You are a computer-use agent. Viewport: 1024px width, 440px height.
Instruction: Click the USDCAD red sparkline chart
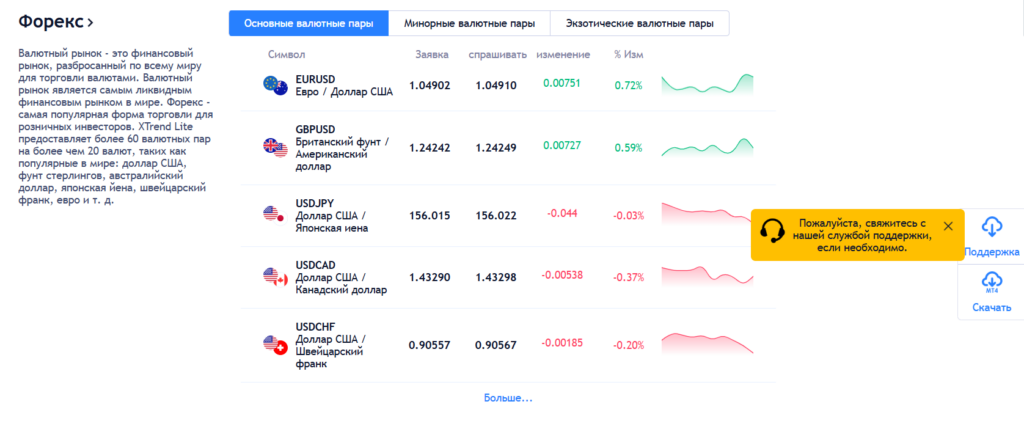[707, 275]
